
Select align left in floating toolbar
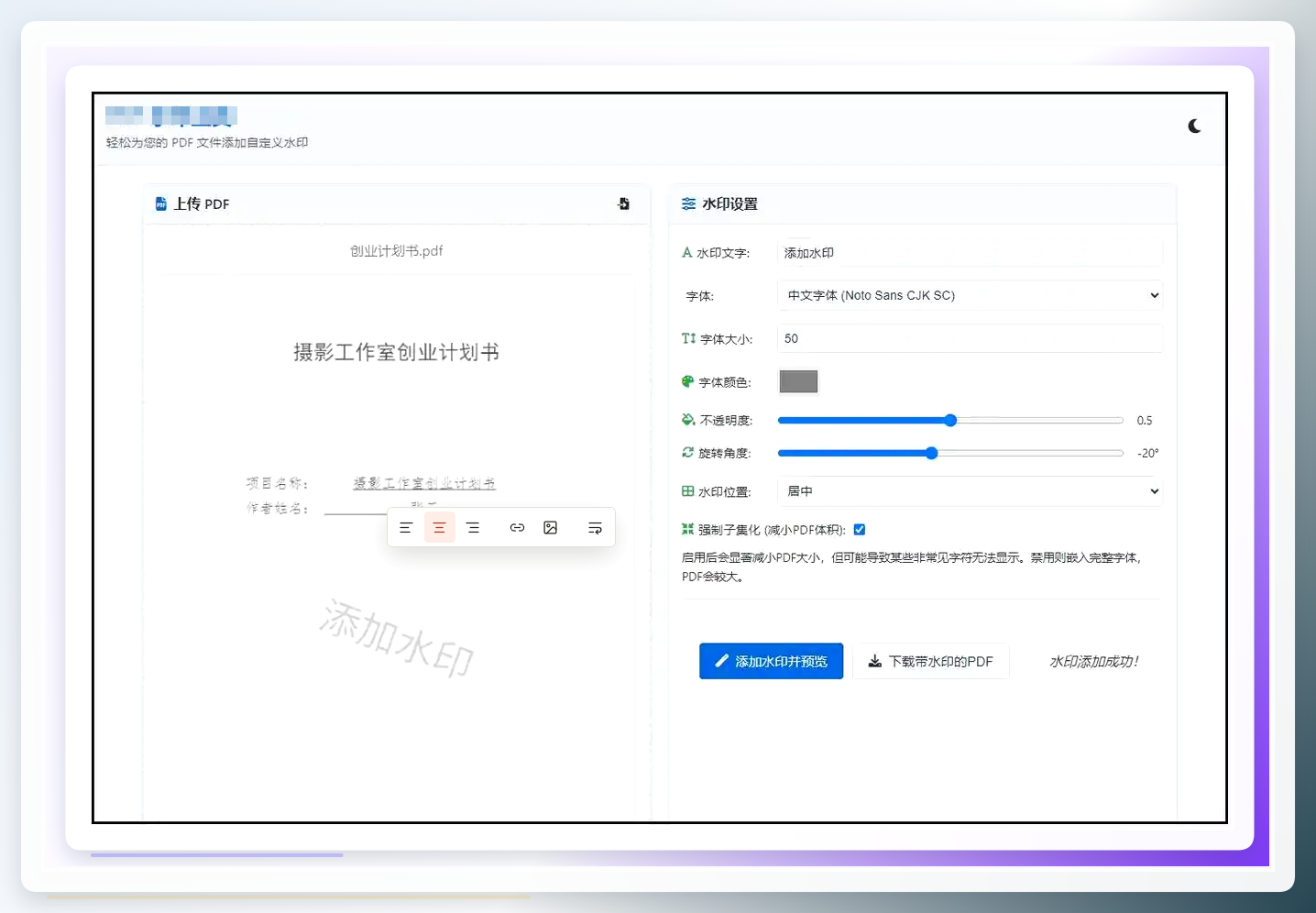(406, 528)
